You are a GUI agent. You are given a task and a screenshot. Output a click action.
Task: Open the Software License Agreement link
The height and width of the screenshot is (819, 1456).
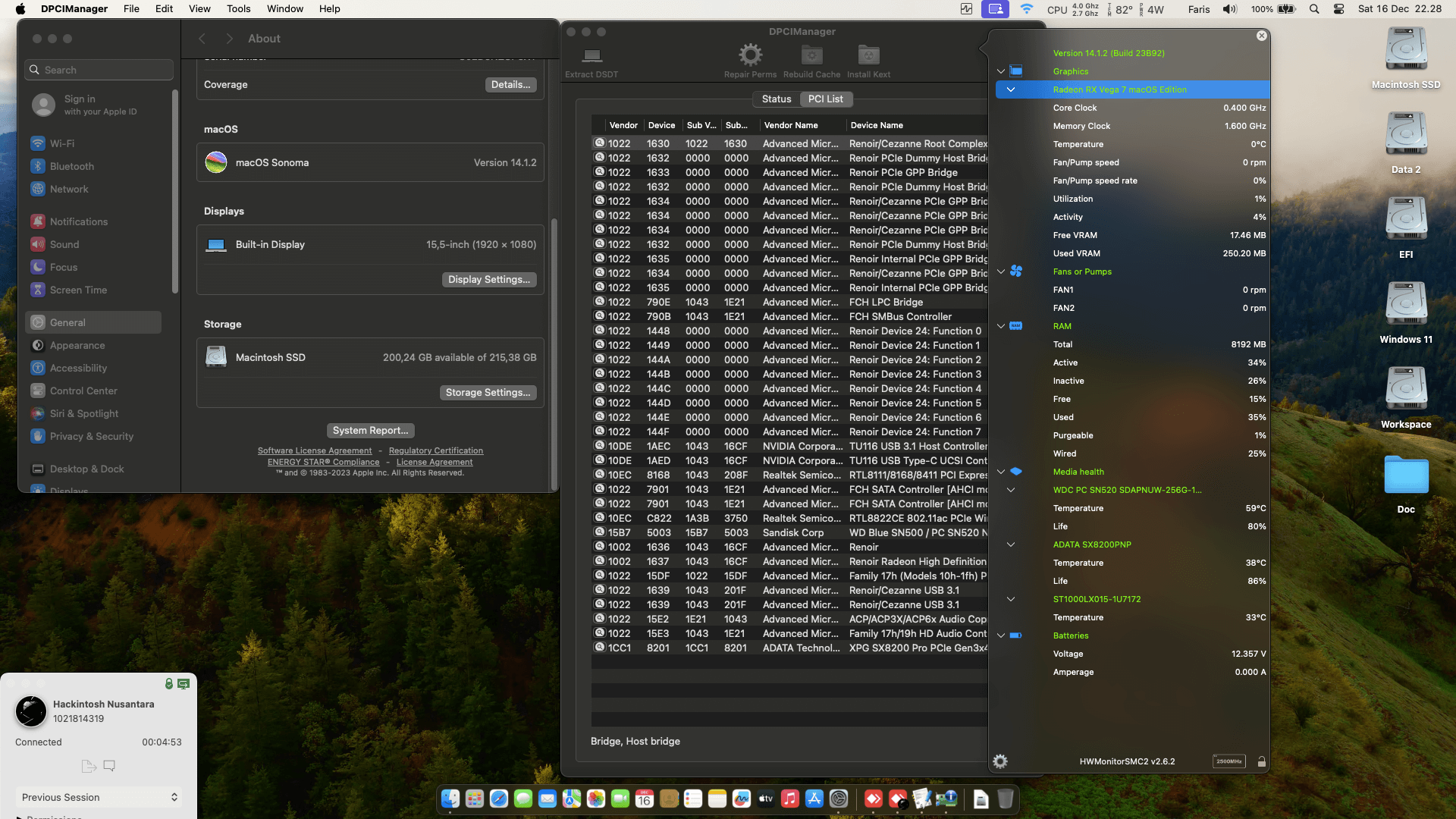(315, 450)
